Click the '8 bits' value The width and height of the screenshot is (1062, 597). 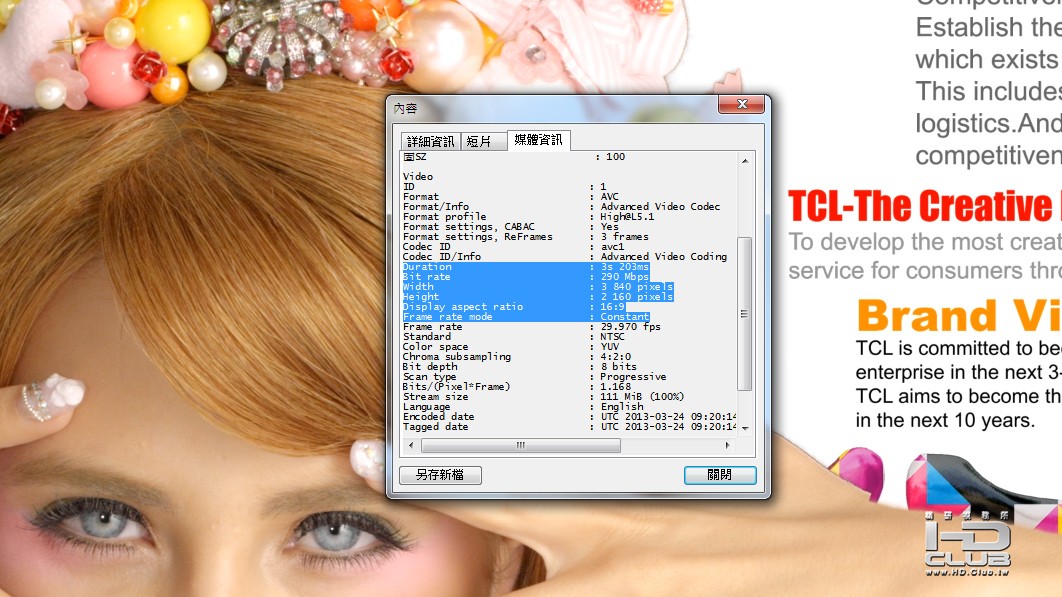pos(618,367)
